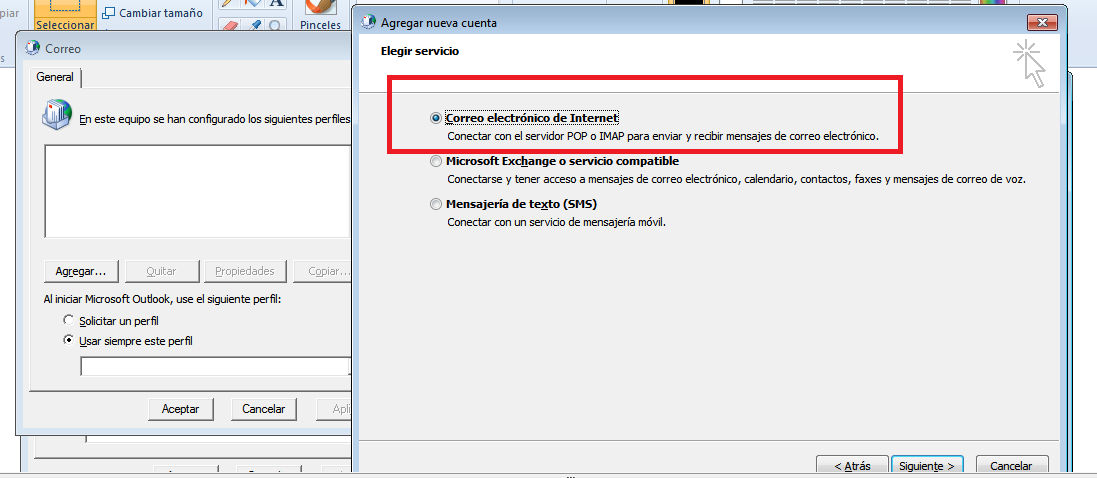
Task: Select Paint's Text tool A
Action: (x=276, y=3)
